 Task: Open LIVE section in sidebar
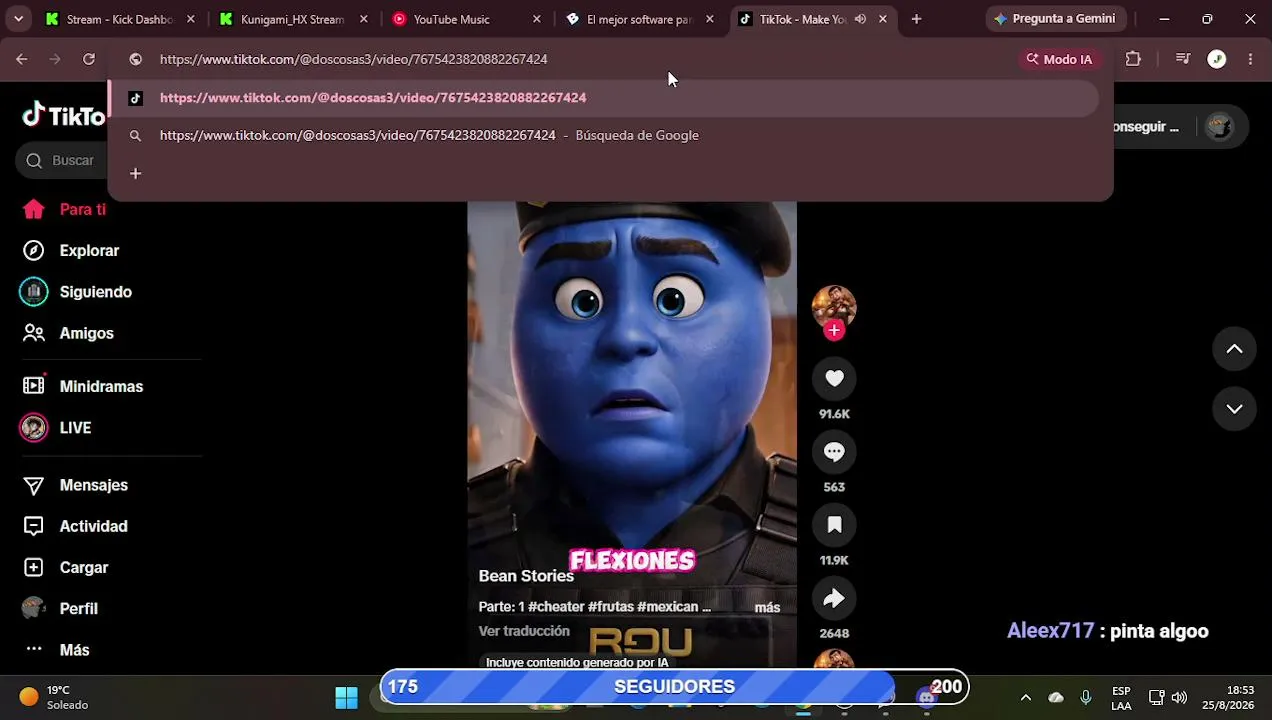pyautogui.click(x=56, y=428)
